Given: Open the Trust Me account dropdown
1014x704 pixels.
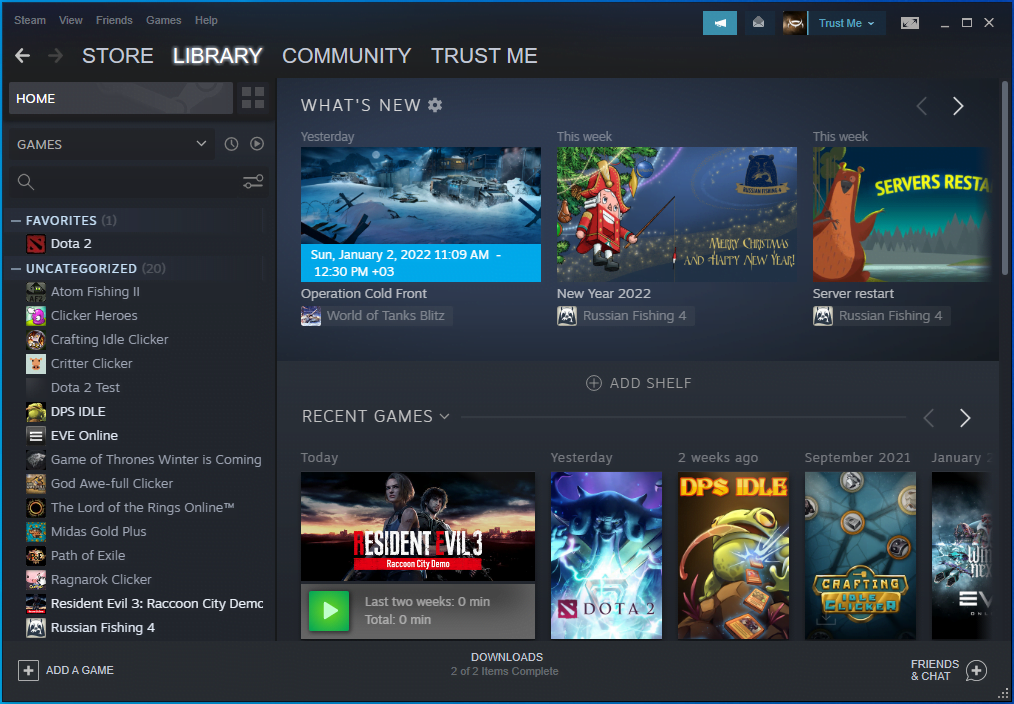Looking at the screenshot, I should [x=846, y=23].
